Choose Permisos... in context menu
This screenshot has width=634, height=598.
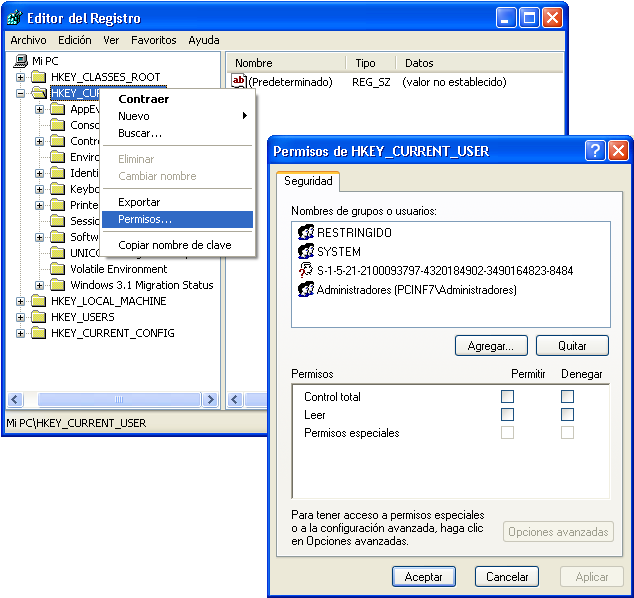(x=177, y=219)
